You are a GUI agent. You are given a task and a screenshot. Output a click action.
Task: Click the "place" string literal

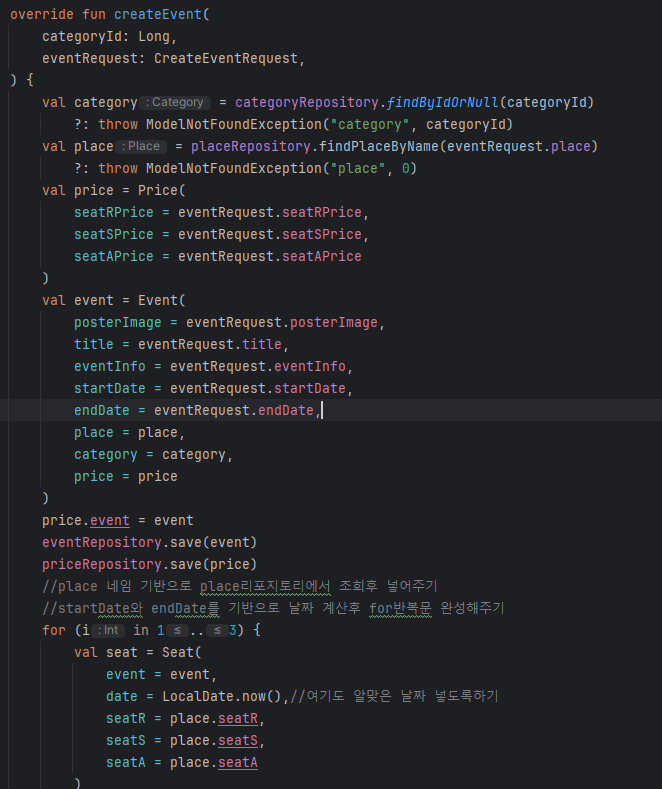358,168
